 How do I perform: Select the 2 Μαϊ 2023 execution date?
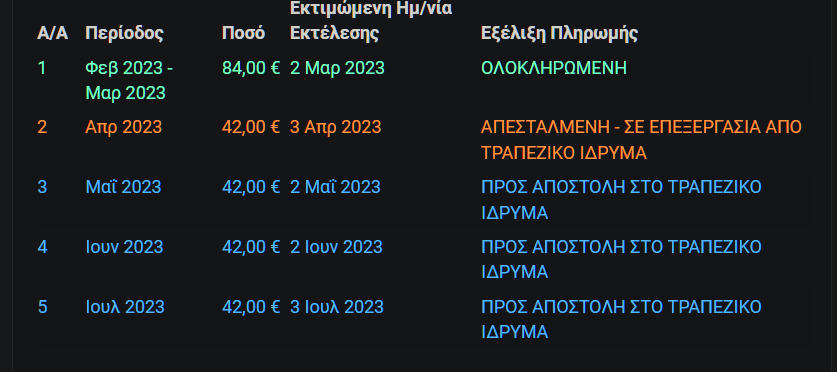coord(335,187)
